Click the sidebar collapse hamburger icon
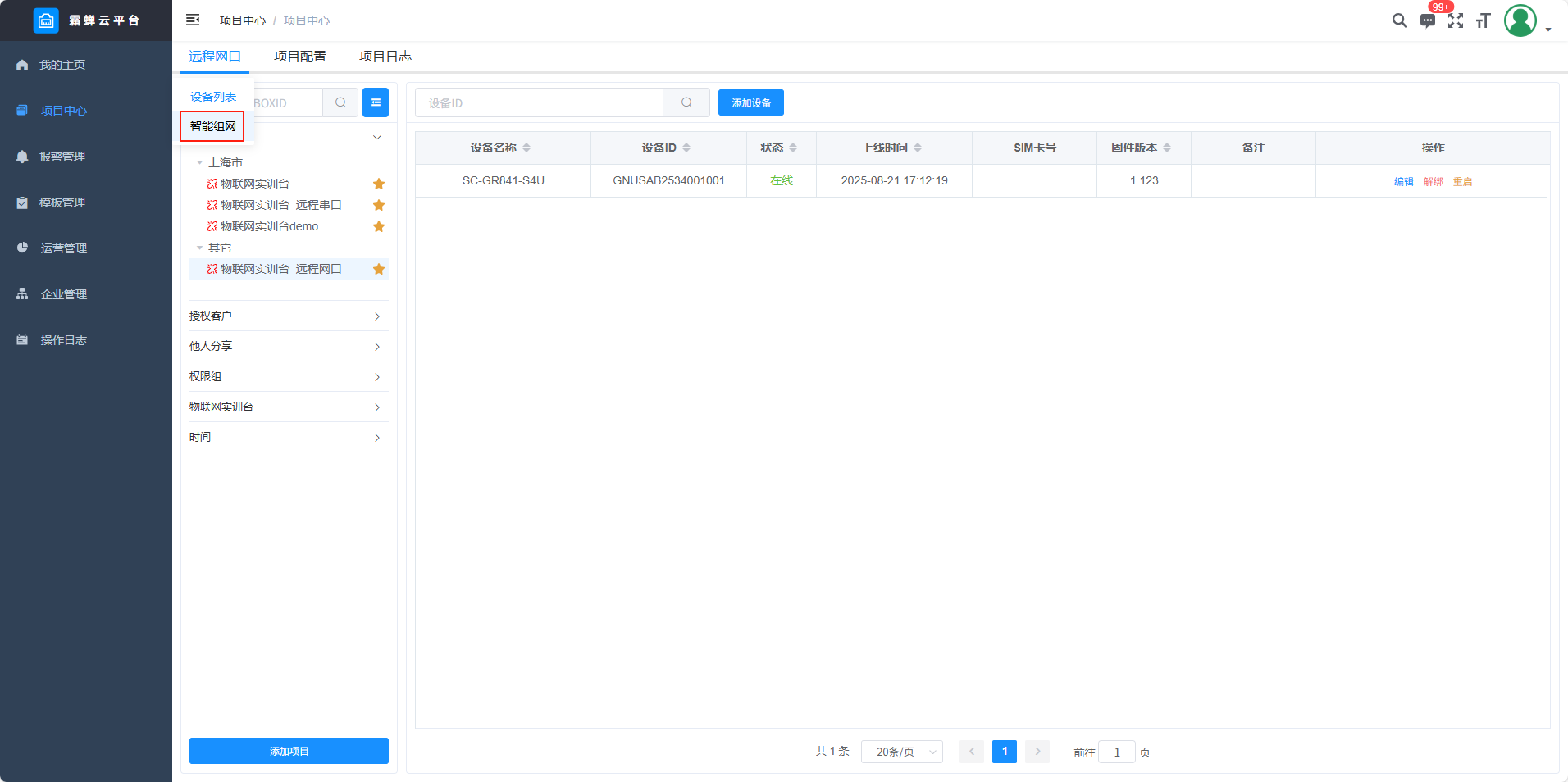The height and width of the screenshot is (782, 1568). (193, 20)
